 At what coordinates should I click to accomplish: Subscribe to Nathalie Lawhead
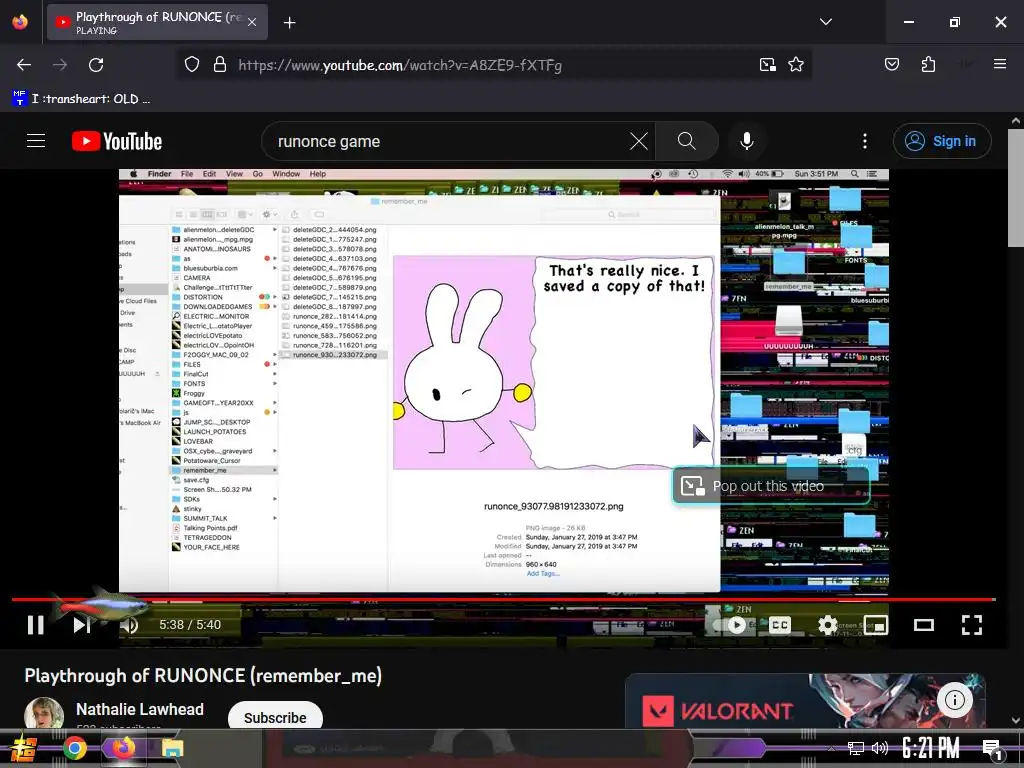point(275,717)
